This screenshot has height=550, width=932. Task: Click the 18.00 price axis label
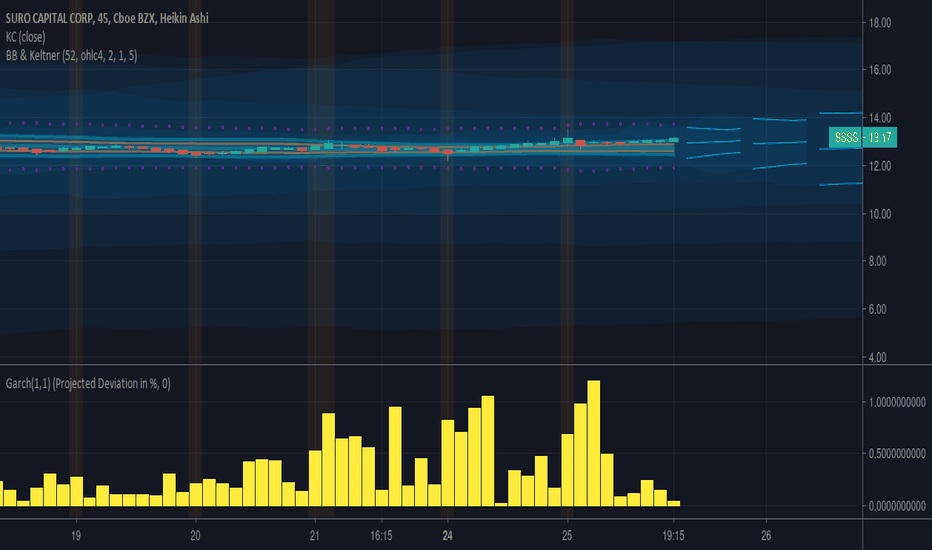(x=880, y=23)
